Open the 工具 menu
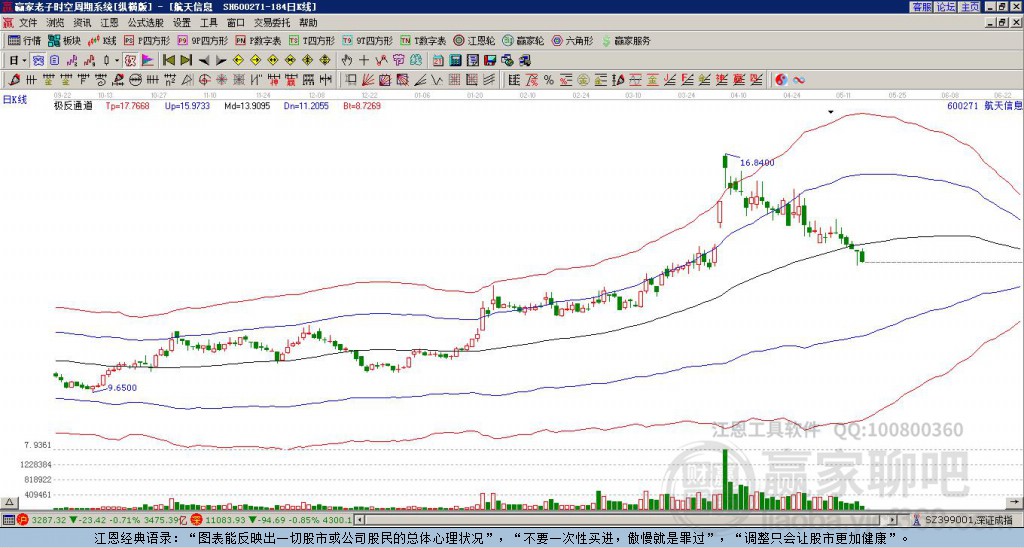1024x548 pixels. (x=208, y=23)
